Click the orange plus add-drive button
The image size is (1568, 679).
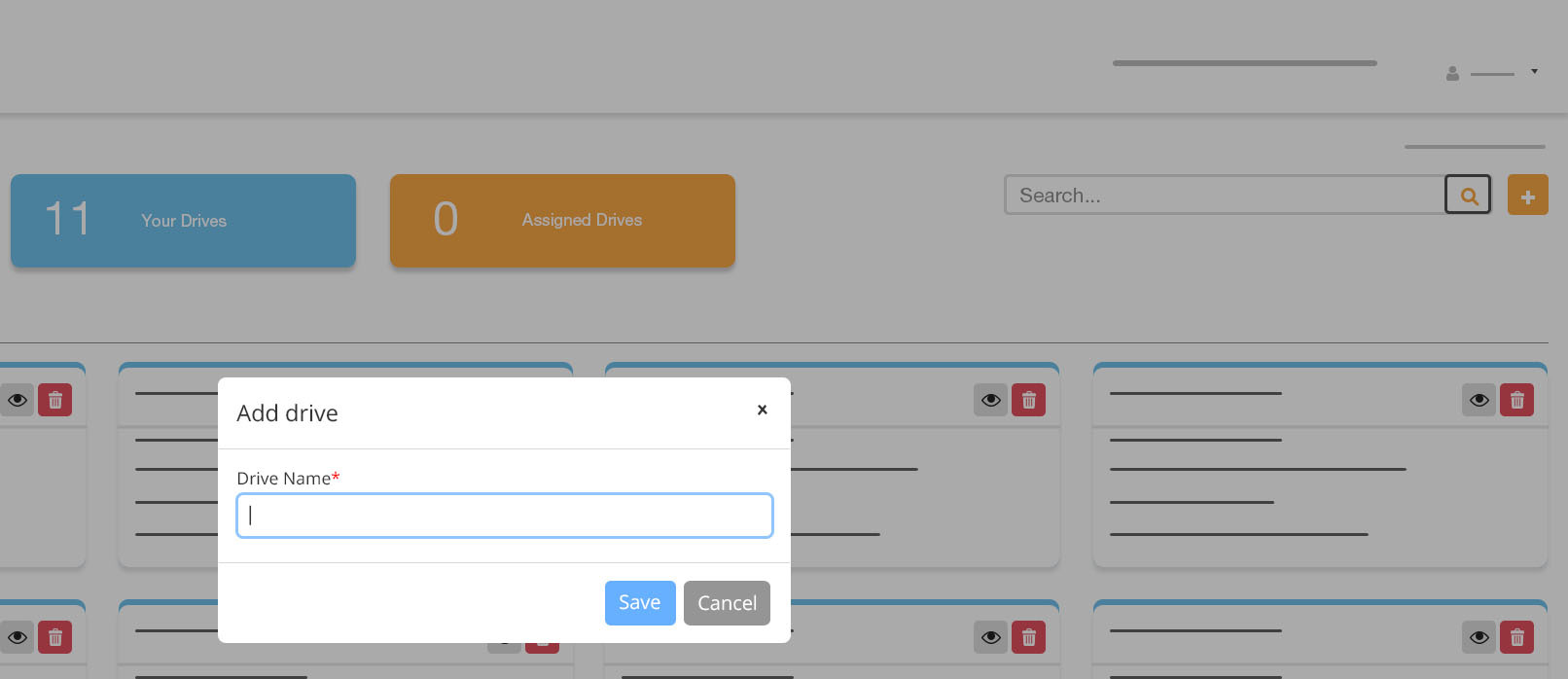[x=1528, y=196]
